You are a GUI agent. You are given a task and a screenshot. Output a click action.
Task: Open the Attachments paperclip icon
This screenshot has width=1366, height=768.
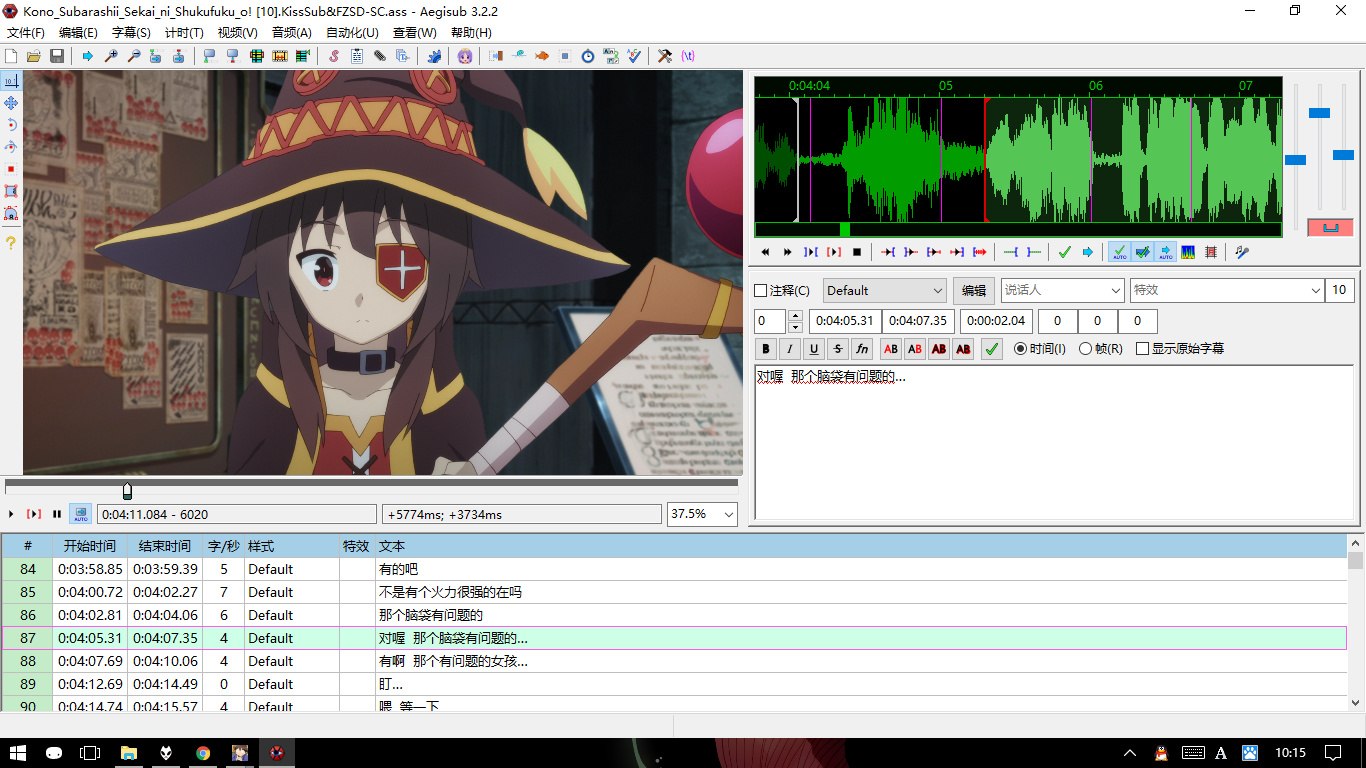tap(380, 56)
